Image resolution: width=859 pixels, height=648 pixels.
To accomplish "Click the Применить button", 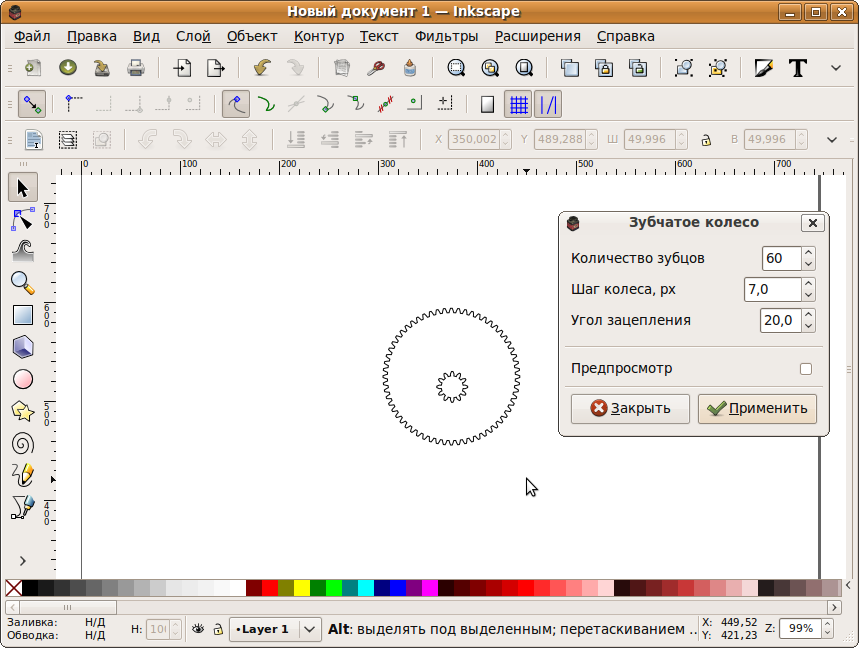I will tap(757, 409).
